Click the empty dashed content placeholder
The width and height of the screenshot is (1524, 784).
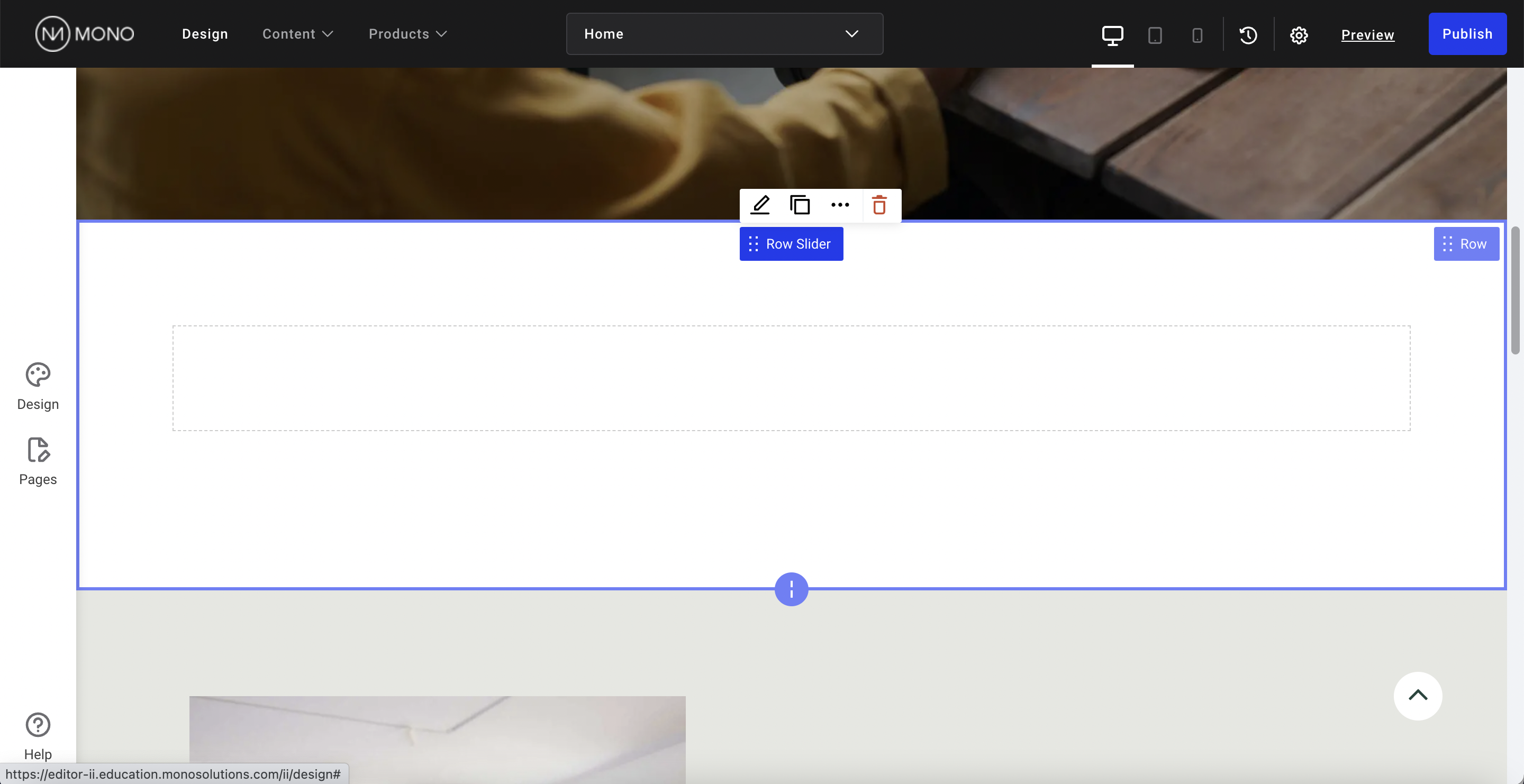coord(791,378)
